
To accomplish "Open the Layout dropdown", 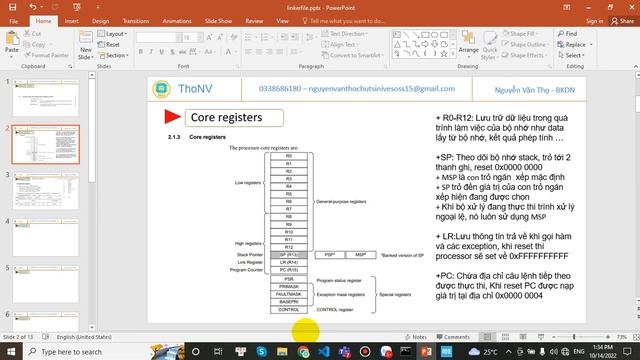I will coord(113,33).
